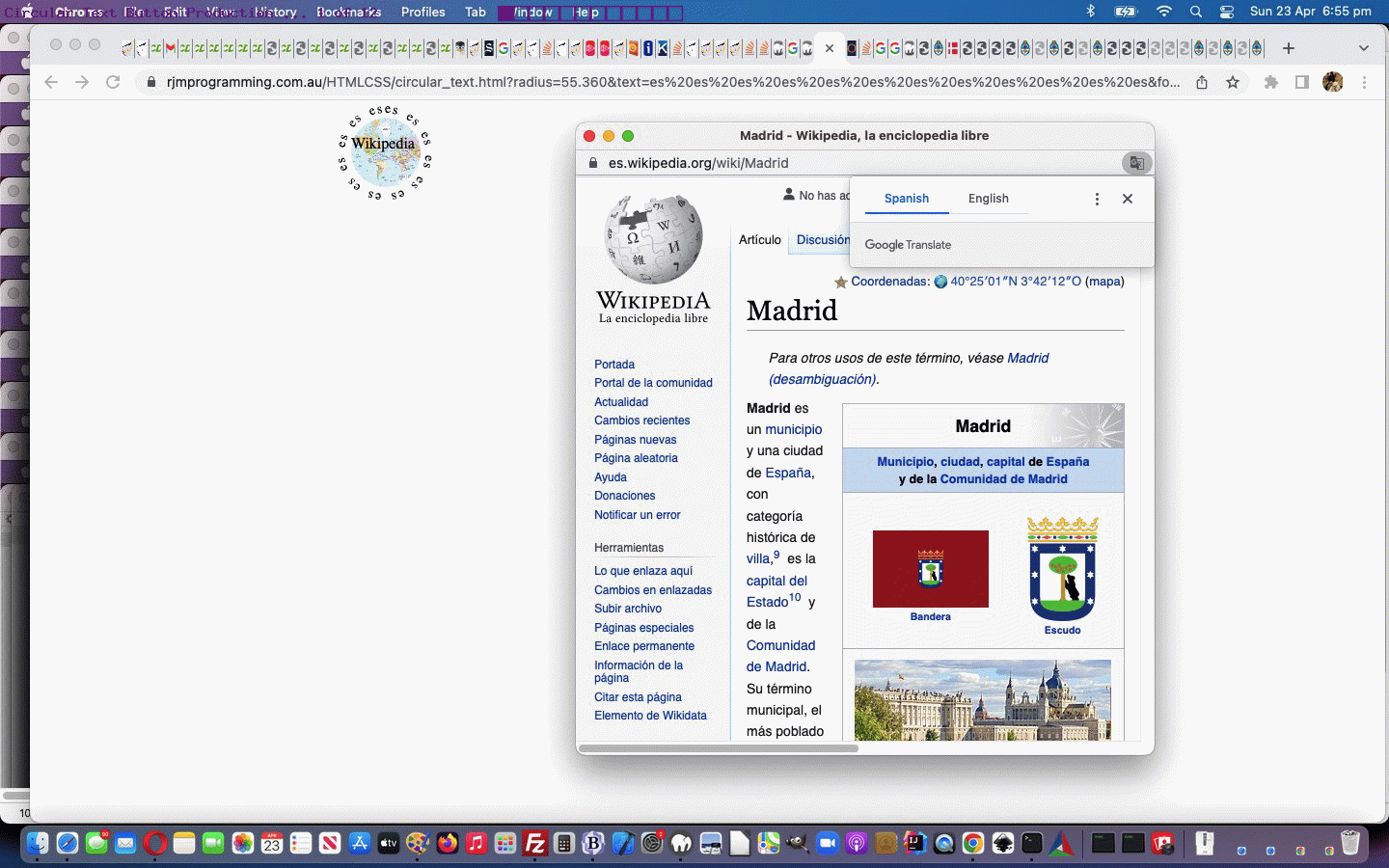Click Chrome address bar URL field
This screenshot has height=868, width=1389.
pyautogui.click(x=672, y=82)
